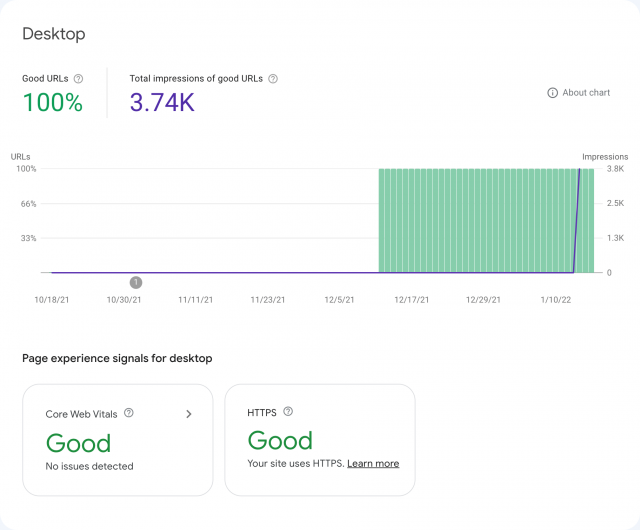Click the Desktop section heading
The image size is (640, 530).
54,34
